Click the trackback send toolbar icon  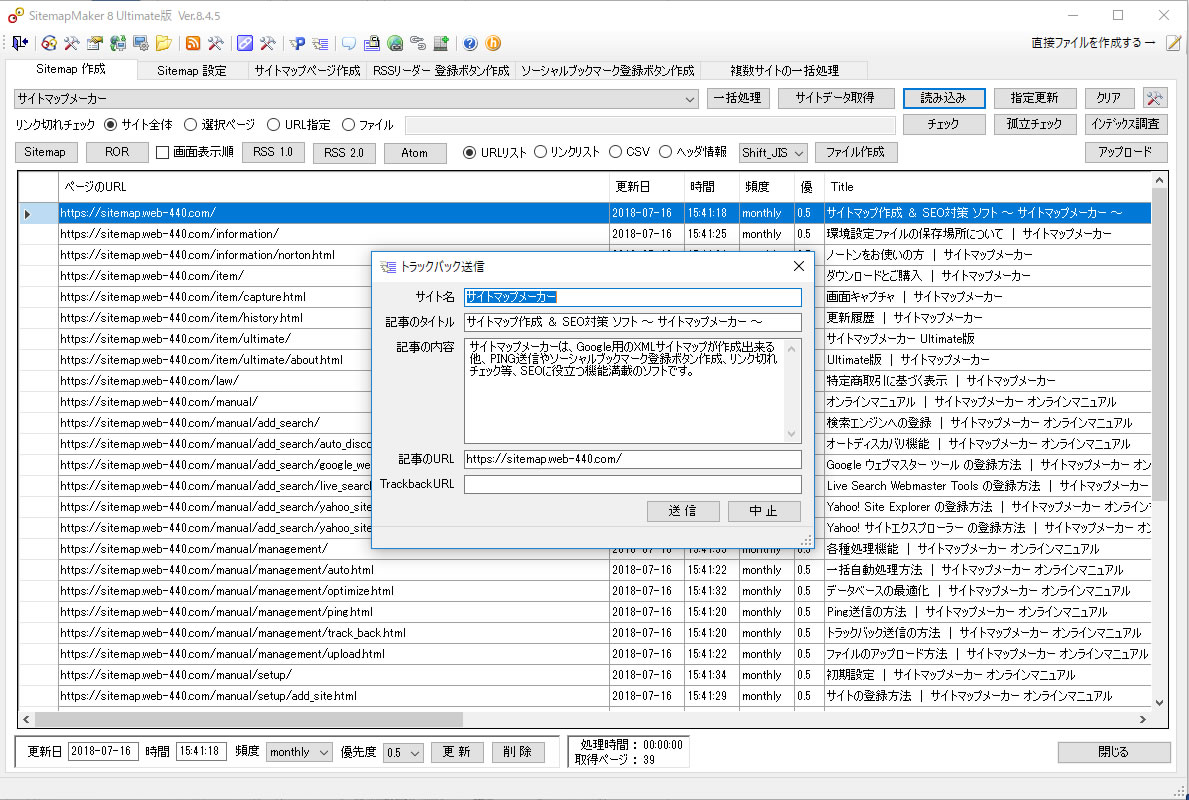320,43
